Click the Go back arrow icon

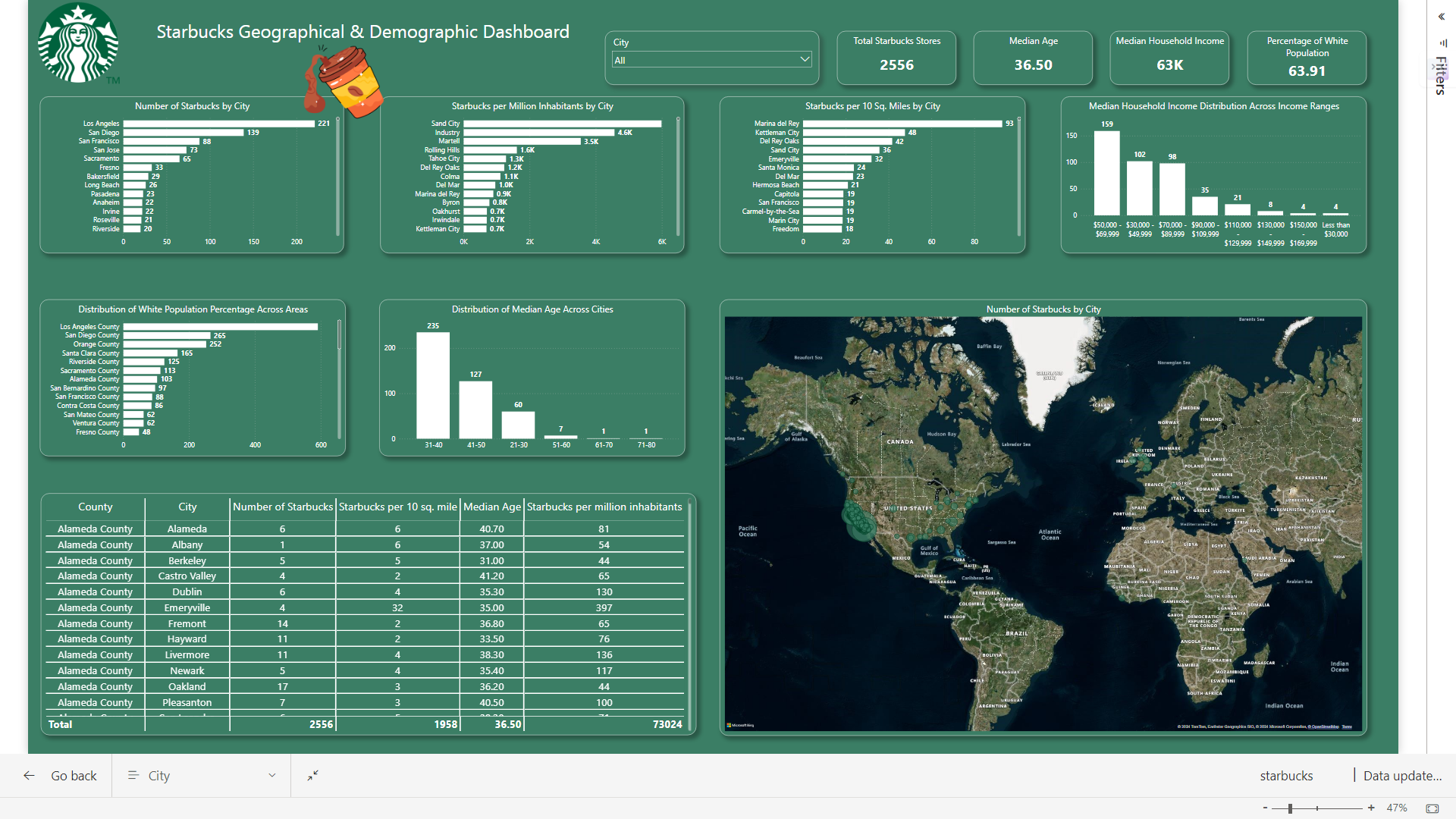[29, 776]
